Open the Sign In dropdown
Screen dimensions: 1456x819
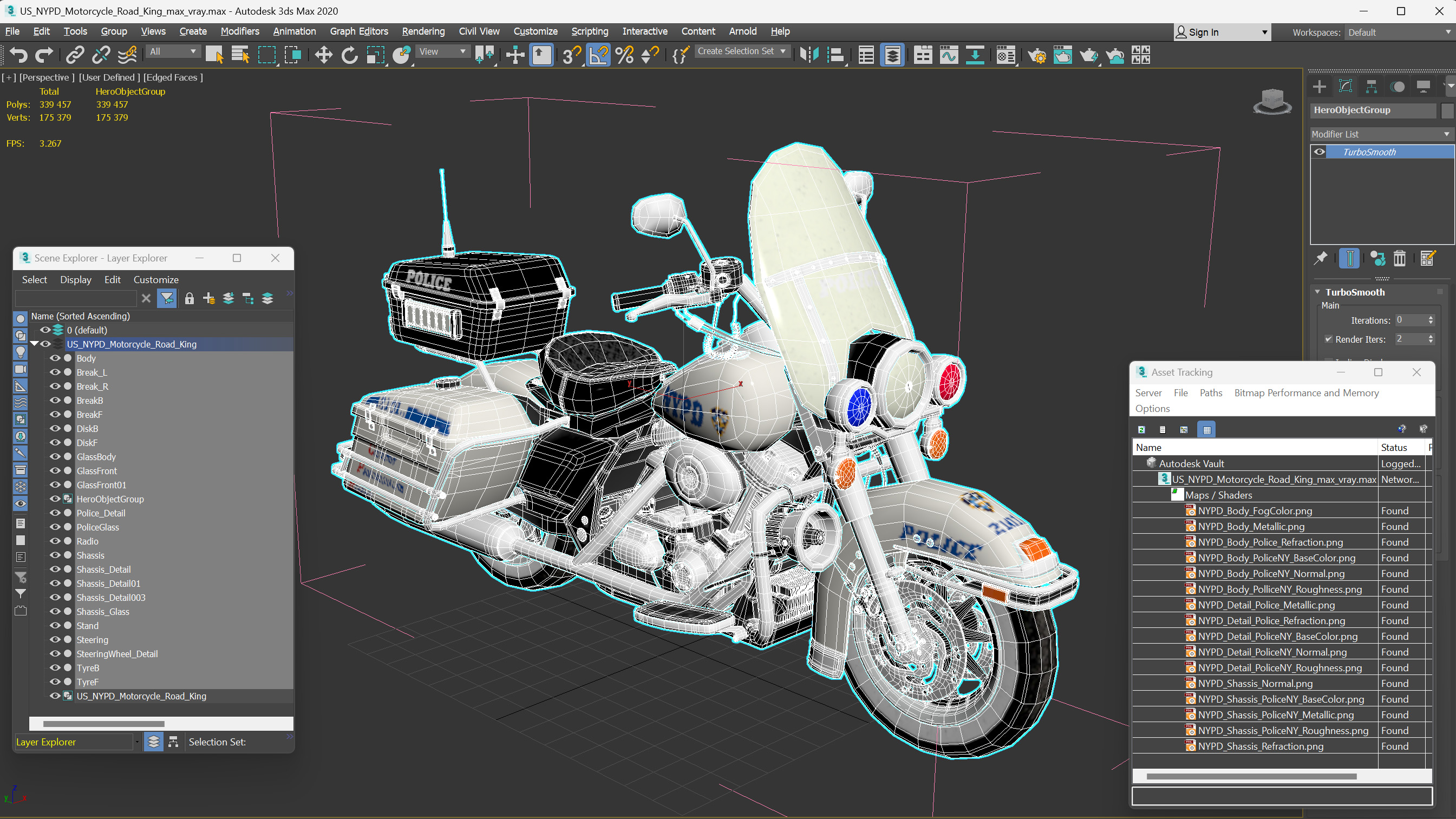pyautogui.click(x=1222, y=32)
